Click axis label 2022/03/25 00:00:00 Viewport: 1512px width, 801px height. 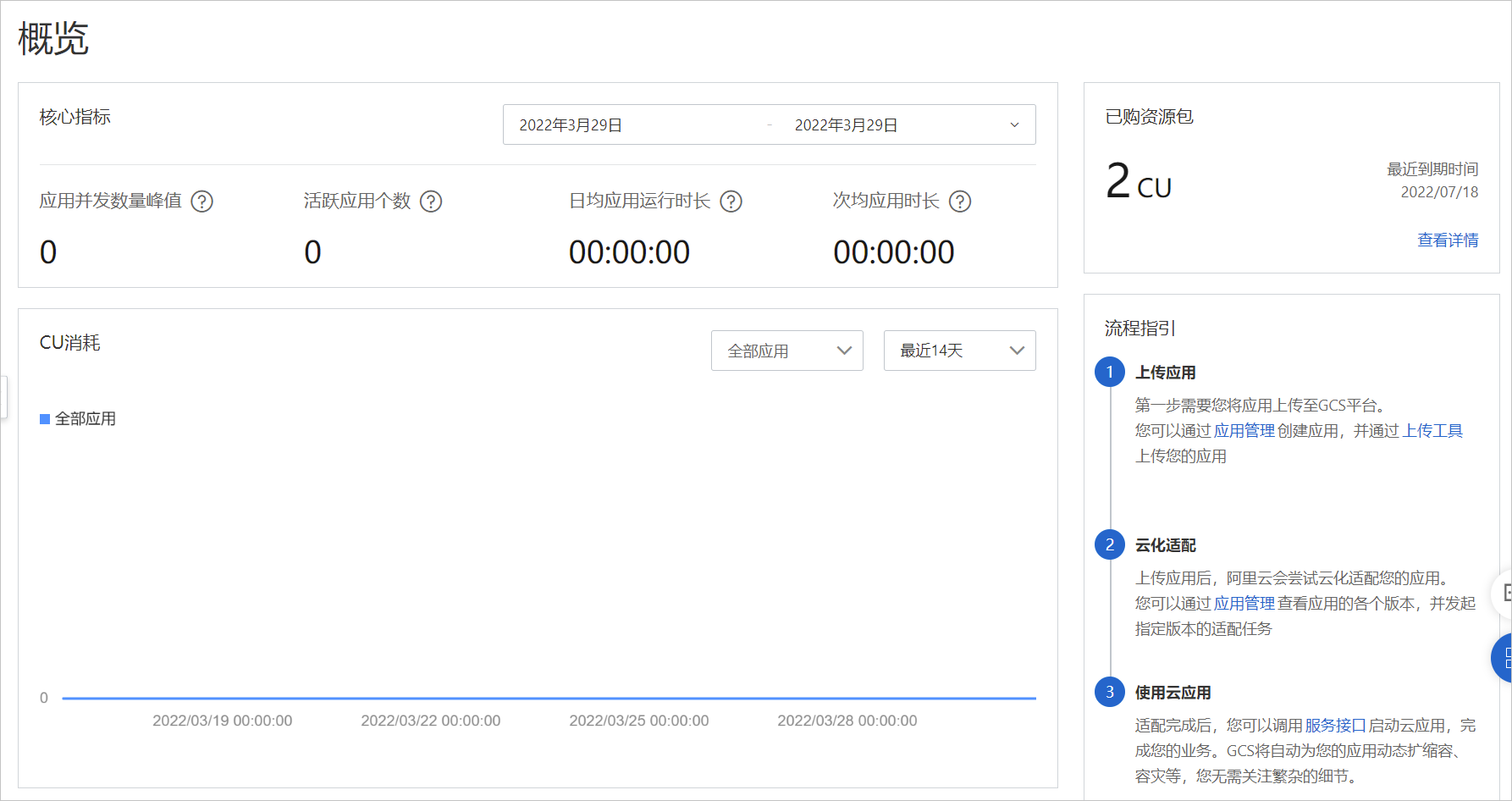point(639,721)
